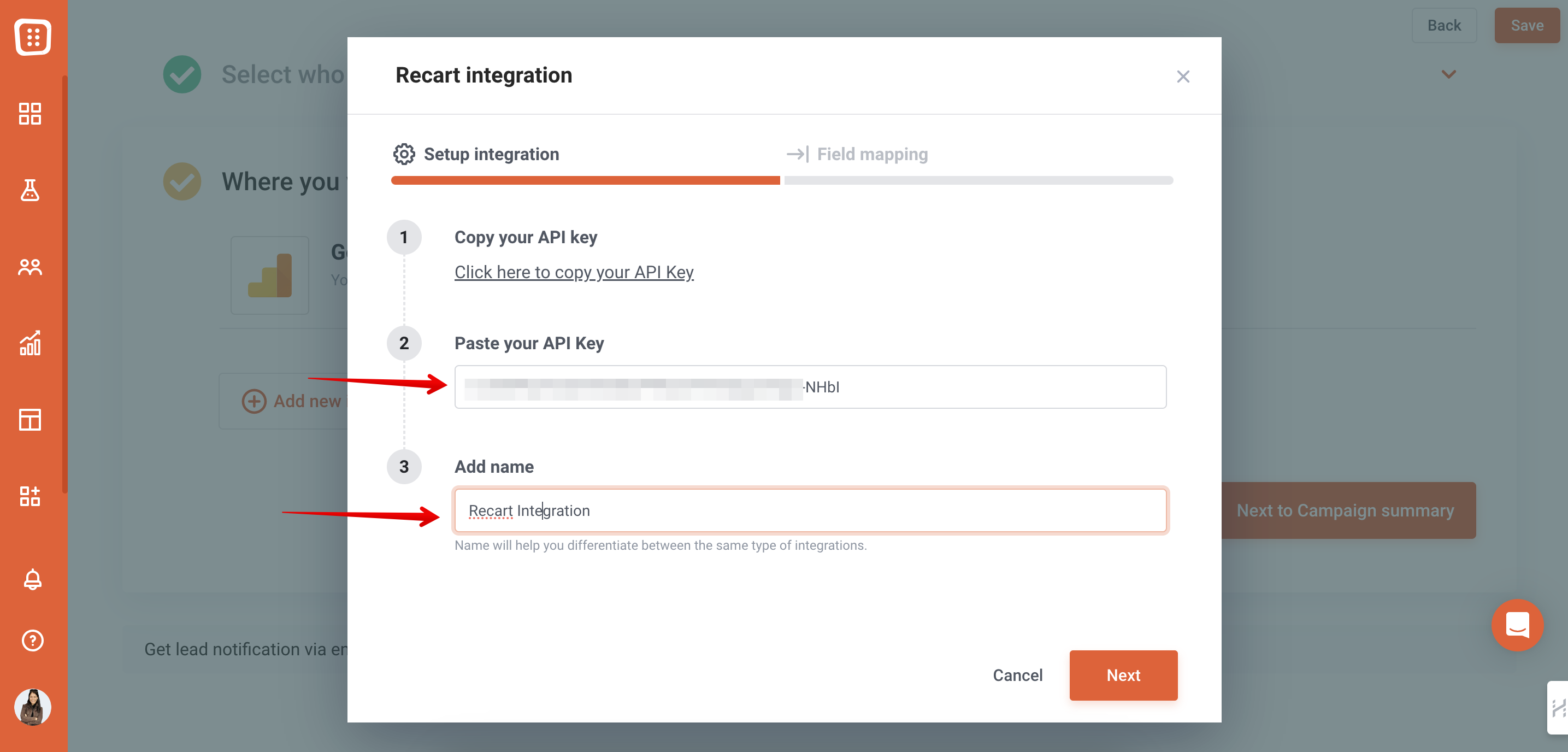Focus the Paste your API Key field
Screen dimensions: 1568x752
[x=810, y=387]
